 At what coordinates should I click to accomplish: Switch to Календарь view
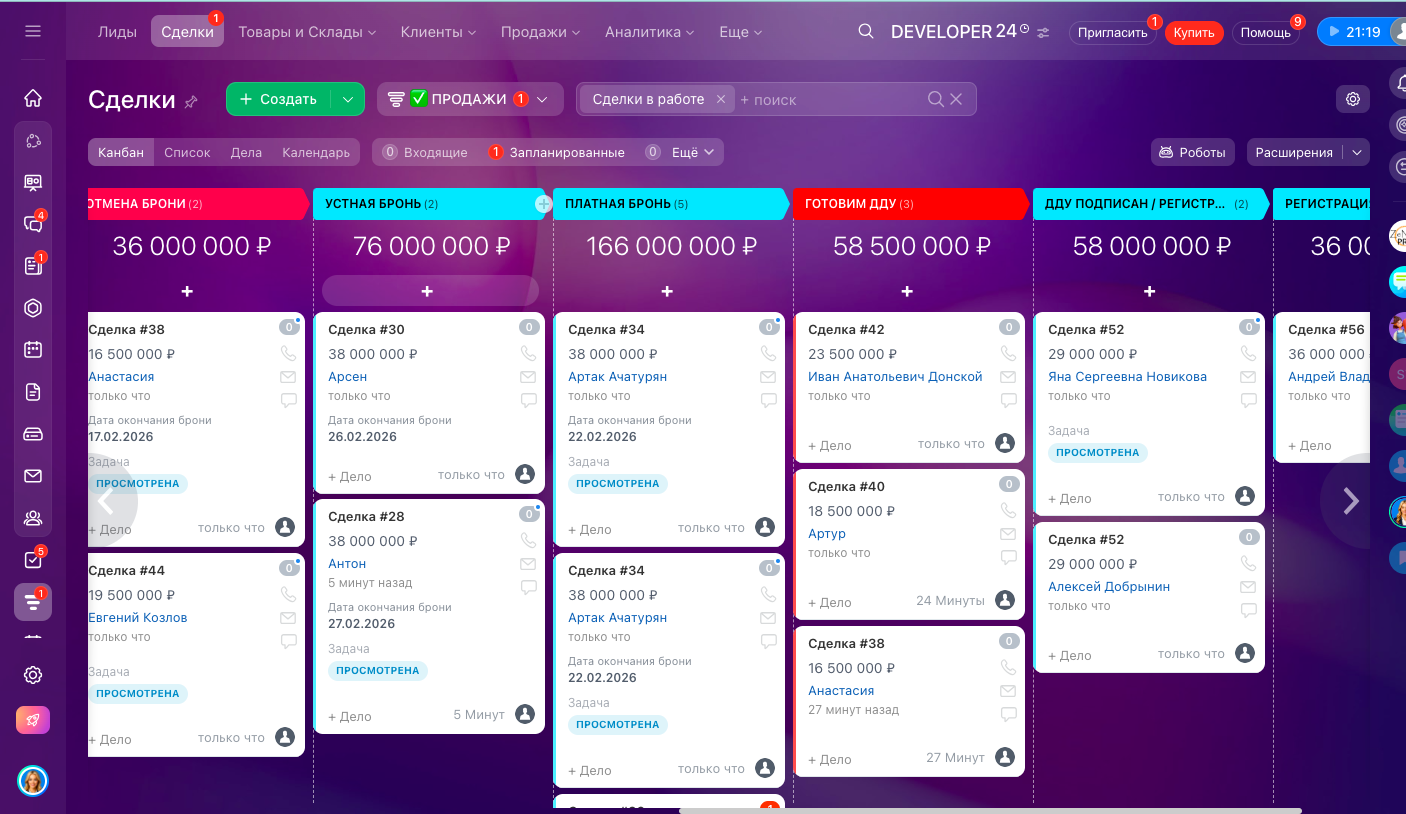point(316,152)
